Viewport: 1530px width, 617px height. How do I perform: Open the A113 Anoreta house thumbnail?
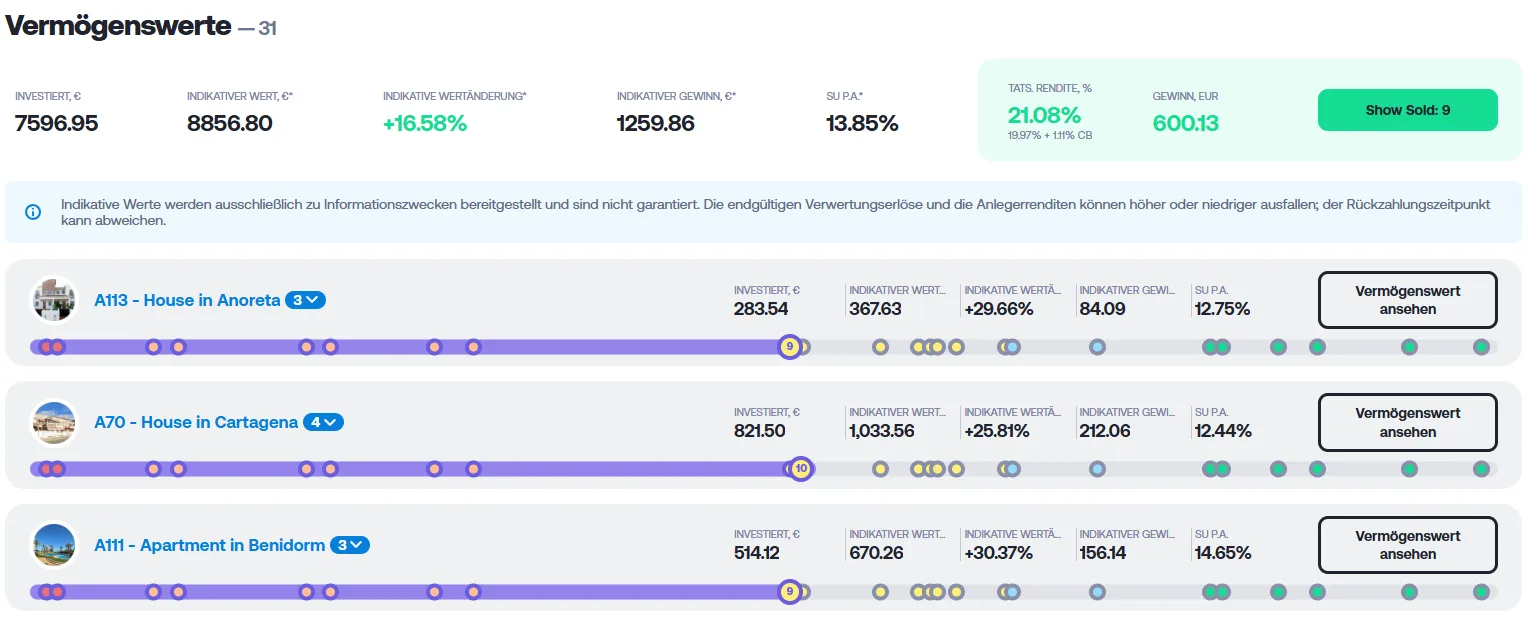tap(54, 300)
